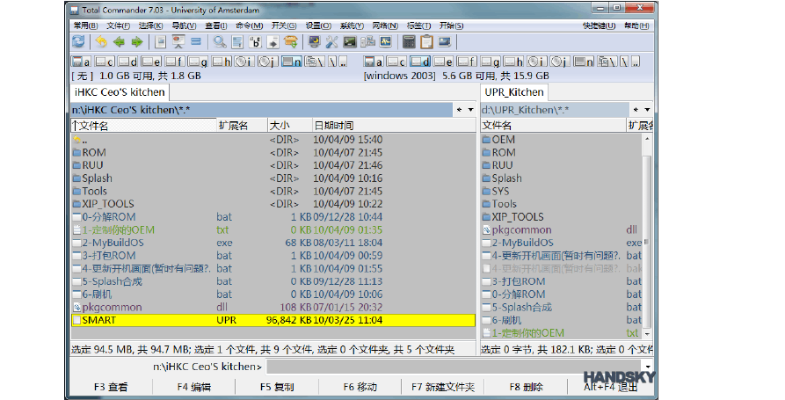This screenshot has height=400, width=785.
Task: Go forward using the right green arrow
Action: (x=137, y=42)
